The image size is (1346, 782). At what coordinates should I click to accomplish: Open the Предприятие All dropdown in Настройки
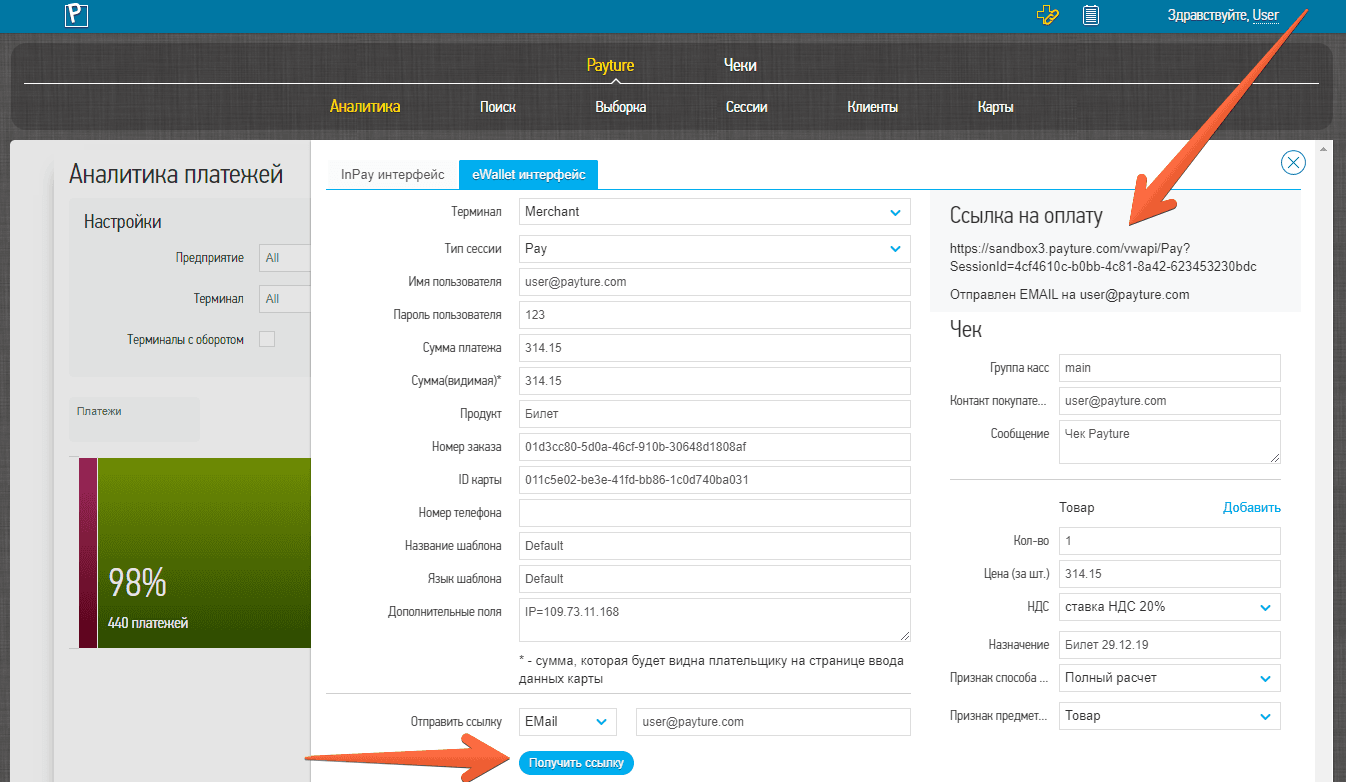(x=285, y=258)
